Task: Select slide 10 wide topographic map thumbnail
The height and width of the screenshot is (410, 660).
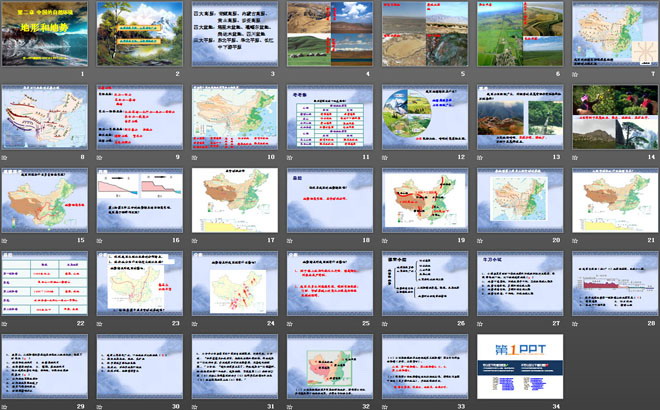Action: click(235, 117)
